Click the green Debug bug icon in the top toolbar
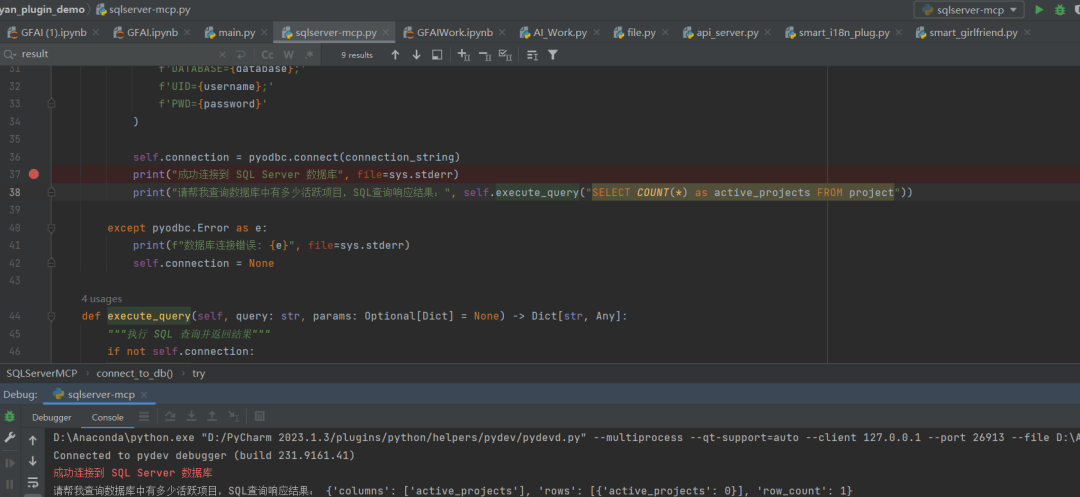The width and height of the screenshot is (1080, 497). coord(1060,10)
